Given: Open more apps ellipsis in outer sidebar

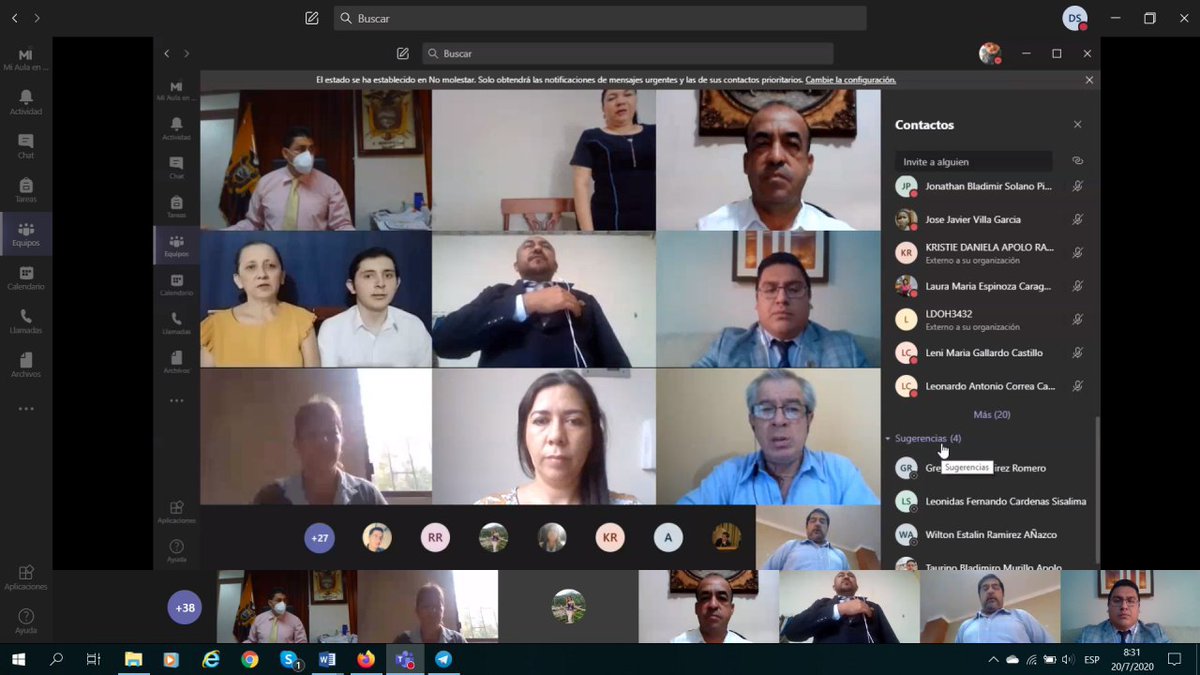Looking at the screenshot, I should [x=26, y=408].
